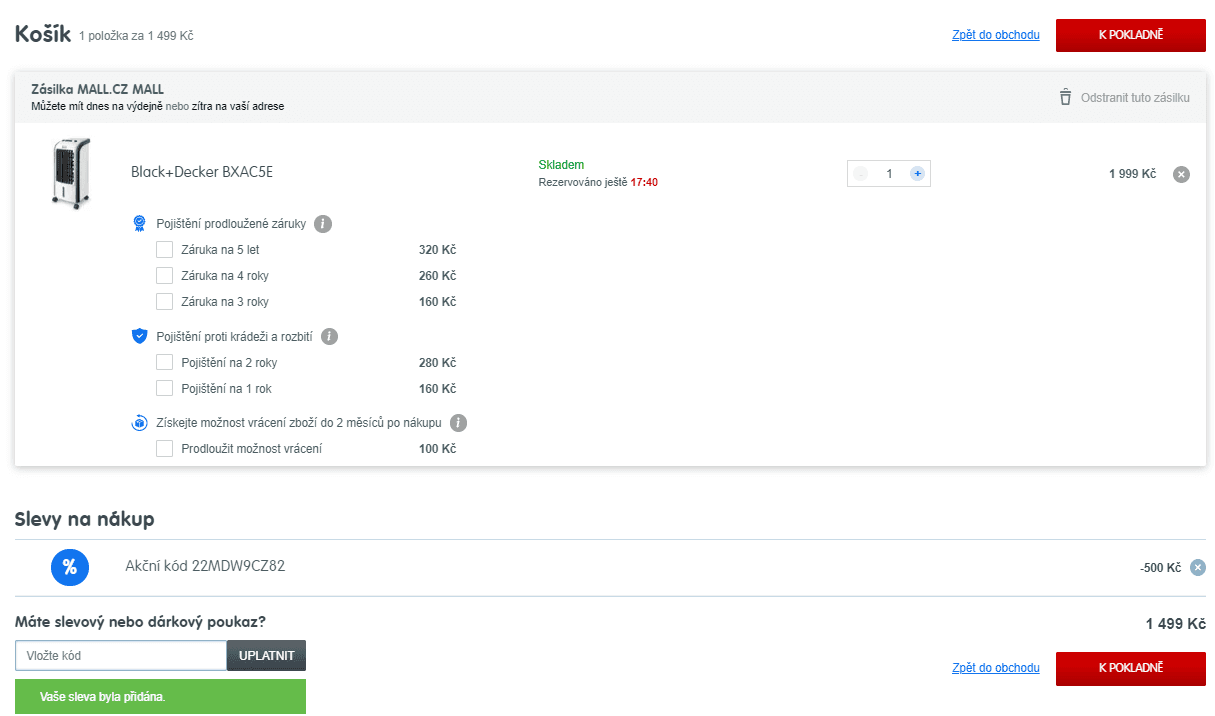Click the Rezervováno ještě 17:40 timer

point(598,182)
